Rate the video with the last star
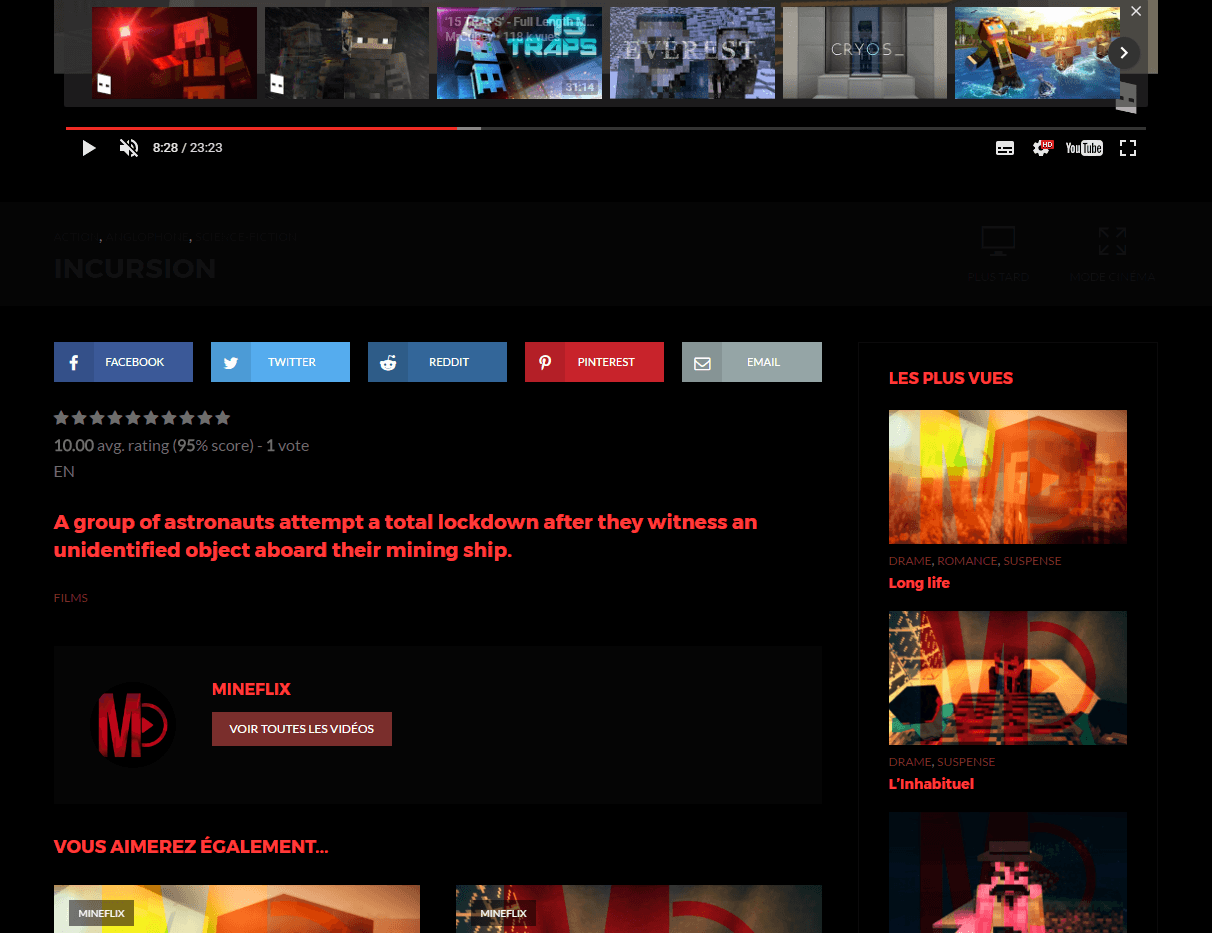The height and width of the screenshot is (933, 1212). (x=223, y=418)
